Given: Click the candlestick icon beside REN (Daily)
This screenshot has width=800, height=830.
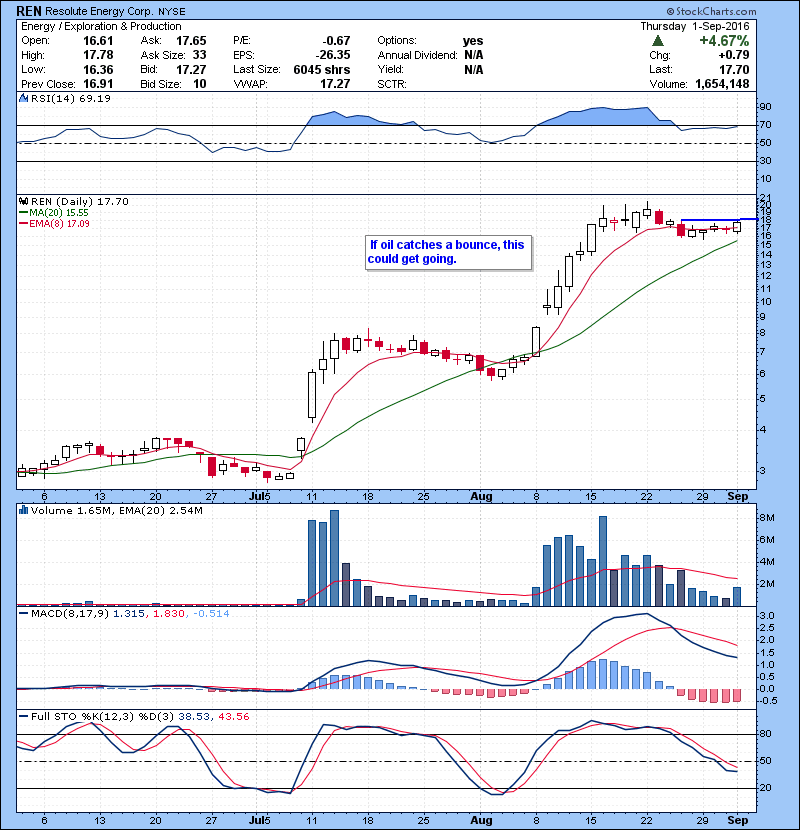Looking at the screenshot, I should 23,201.
